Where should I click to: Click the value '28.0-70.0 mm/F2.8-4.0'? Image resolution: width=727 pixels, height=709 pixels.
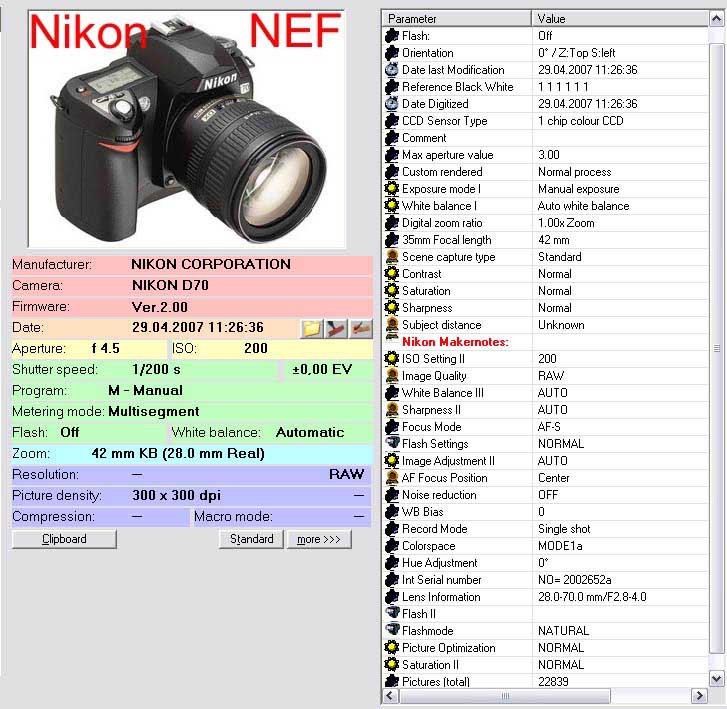[592, 597]
